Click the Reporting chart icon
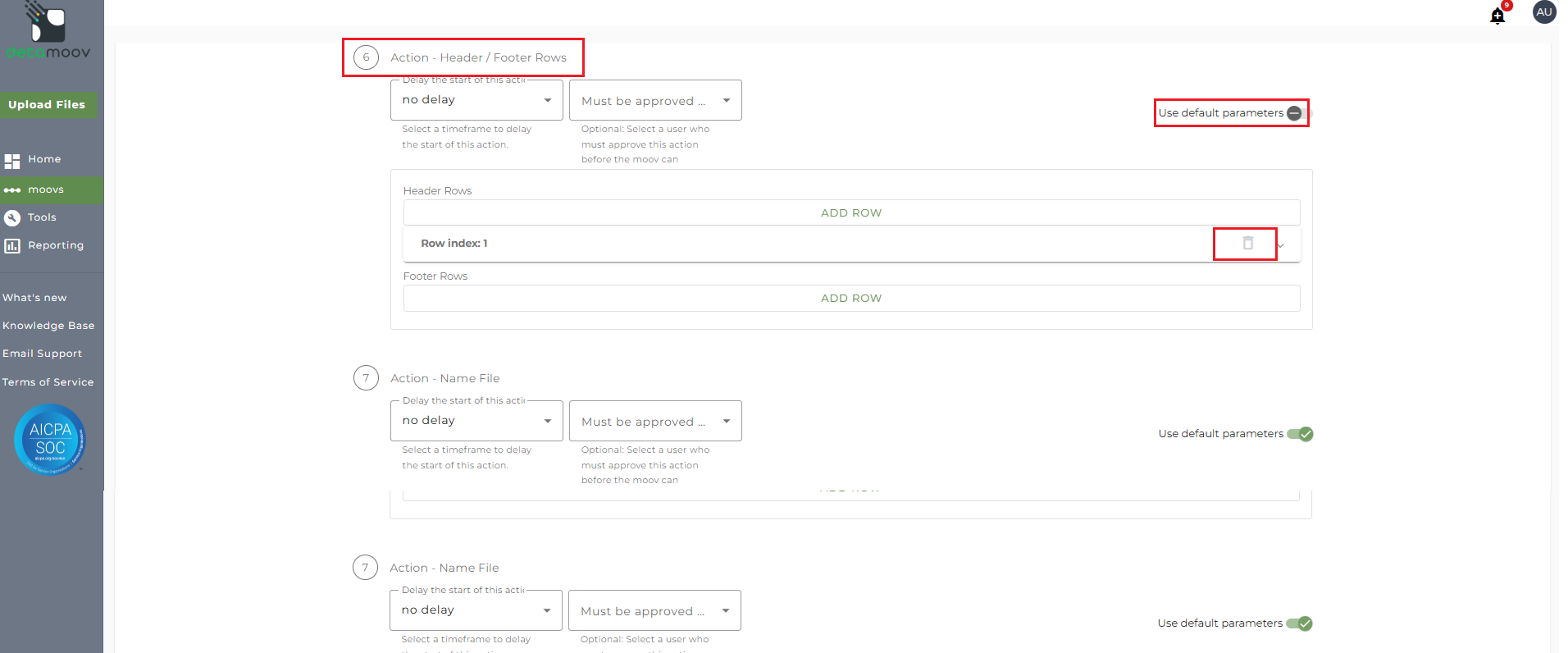The width and height of the screenshot is (1568, 653). tap(12, 245)
